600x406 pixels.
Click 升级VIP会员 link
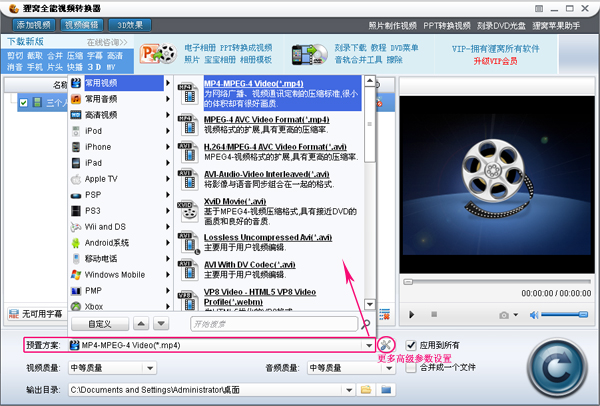[496, 61]
